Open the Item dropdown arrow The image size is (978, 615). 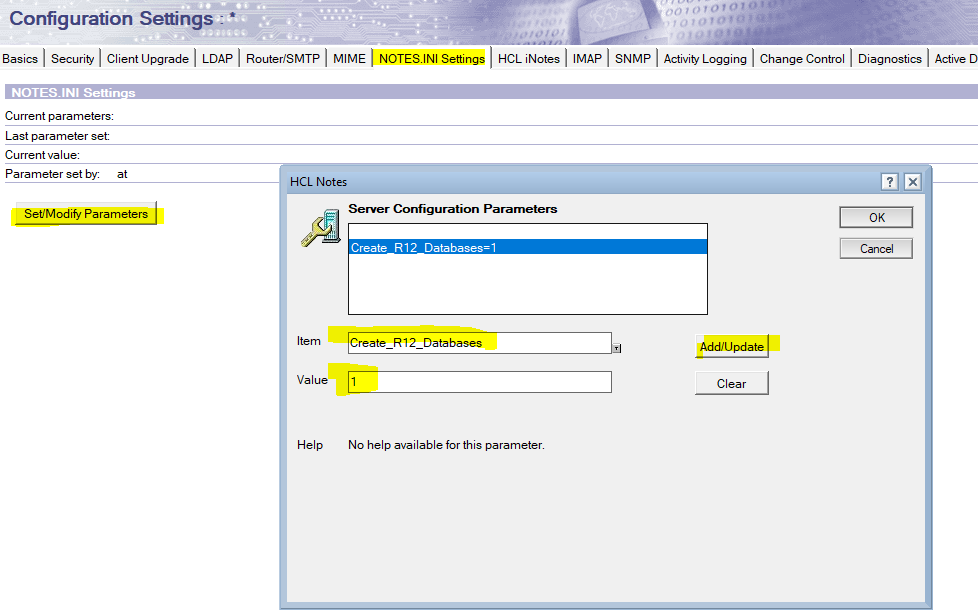(616, 348)
